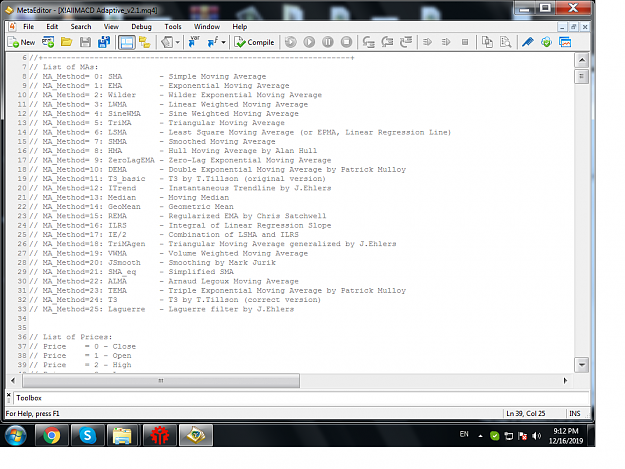625x469 pixels.
Task: Close the Toolbox panel with X
Action: [x=9, y=395]
